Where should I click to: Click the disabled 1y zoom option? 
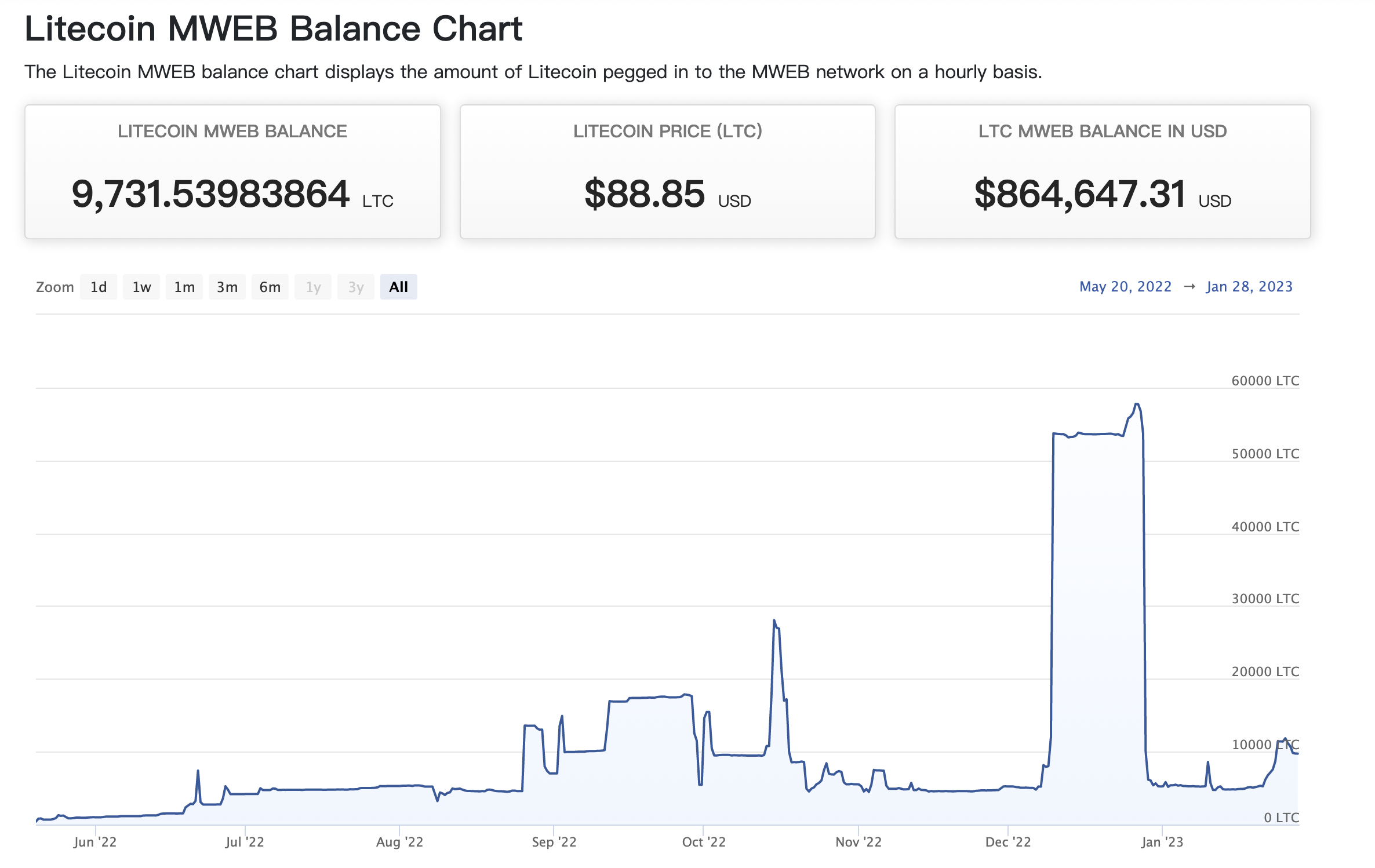pos(313,287)
